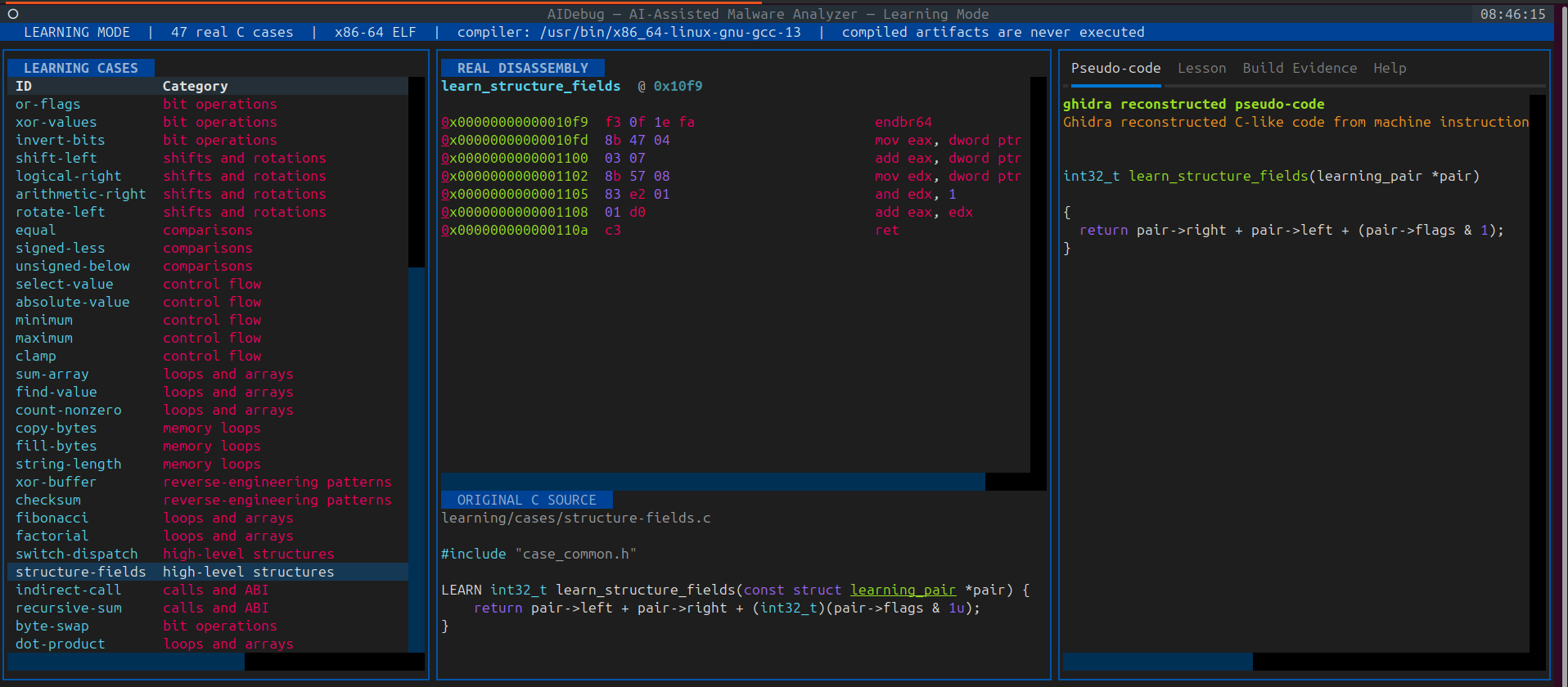The height and width of the screenshot is (687, 1568).
Task: Select the maximum case
Action: [x=208, y=338]
